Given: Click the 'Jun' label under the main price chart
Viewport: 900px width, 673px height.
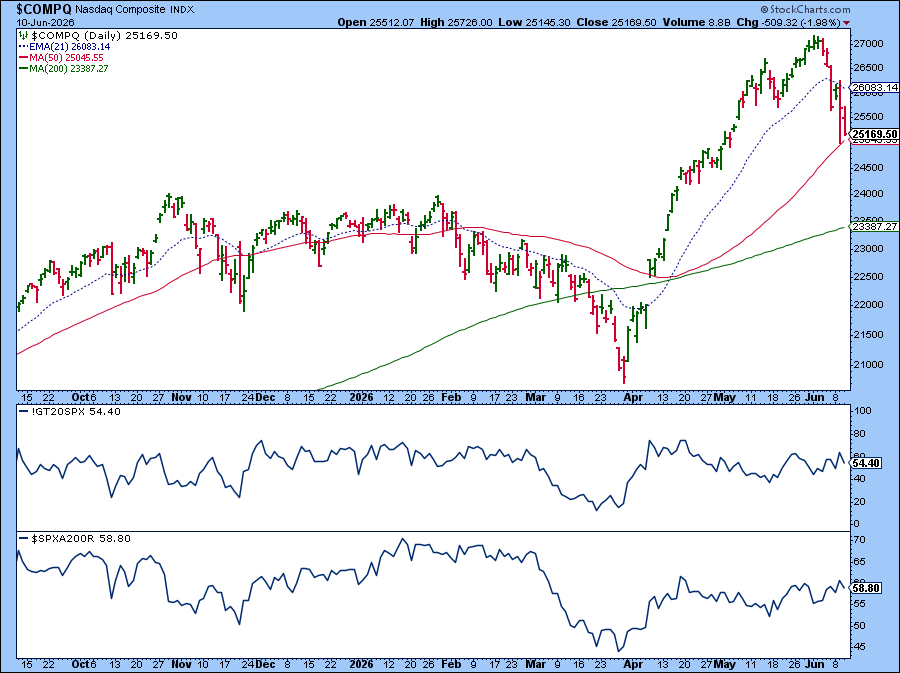Looking at the screenshot, I should 815,398.
